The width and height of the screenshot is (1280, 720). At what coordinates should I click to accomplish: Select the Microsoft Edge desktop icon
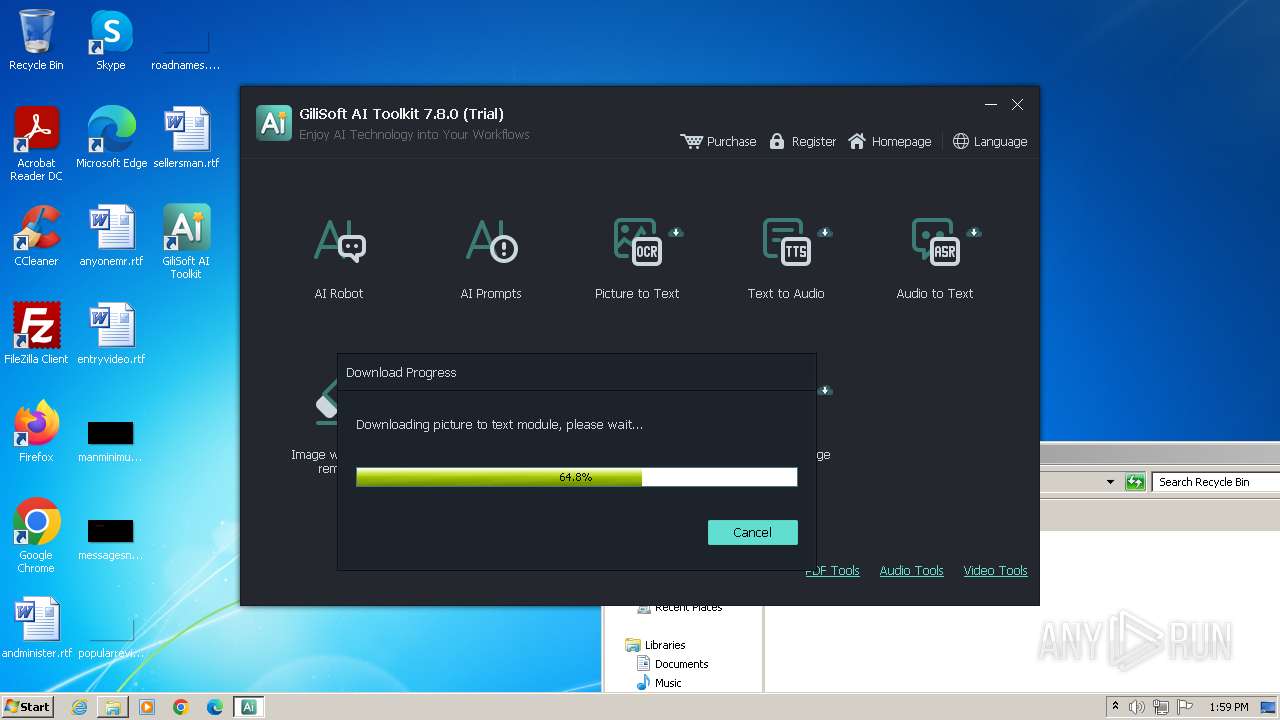[111, 138]
